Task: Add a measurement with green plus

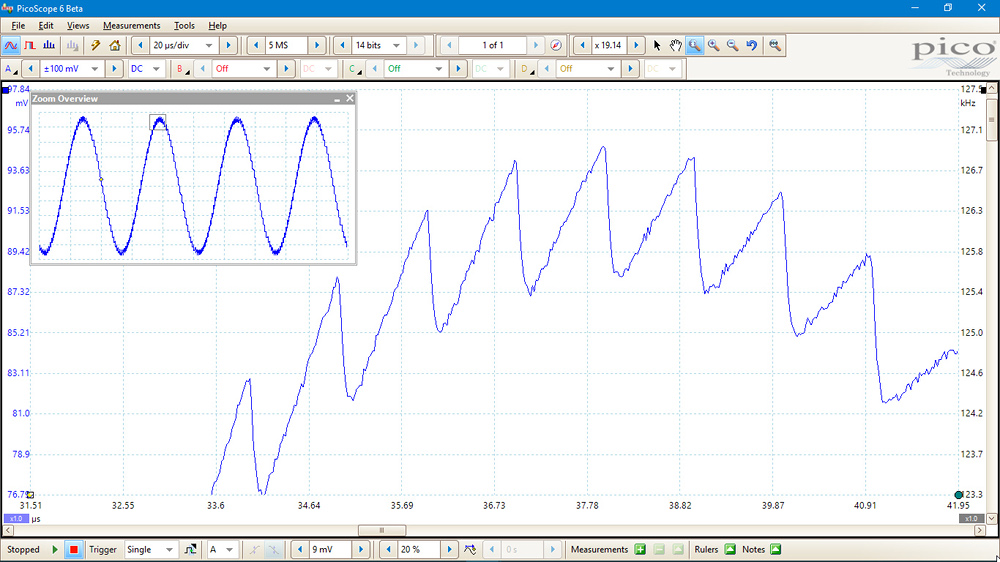Action: 640,549
